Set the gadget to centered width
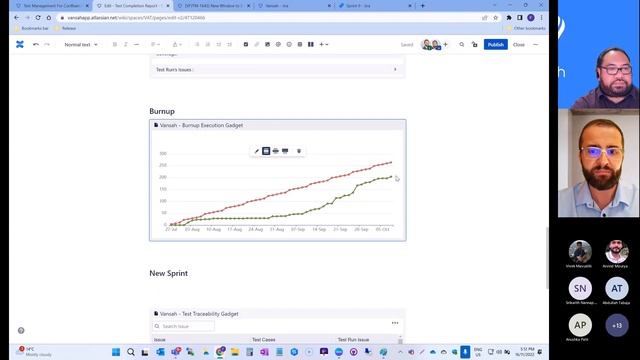640x360 pixels. [266, 151]
